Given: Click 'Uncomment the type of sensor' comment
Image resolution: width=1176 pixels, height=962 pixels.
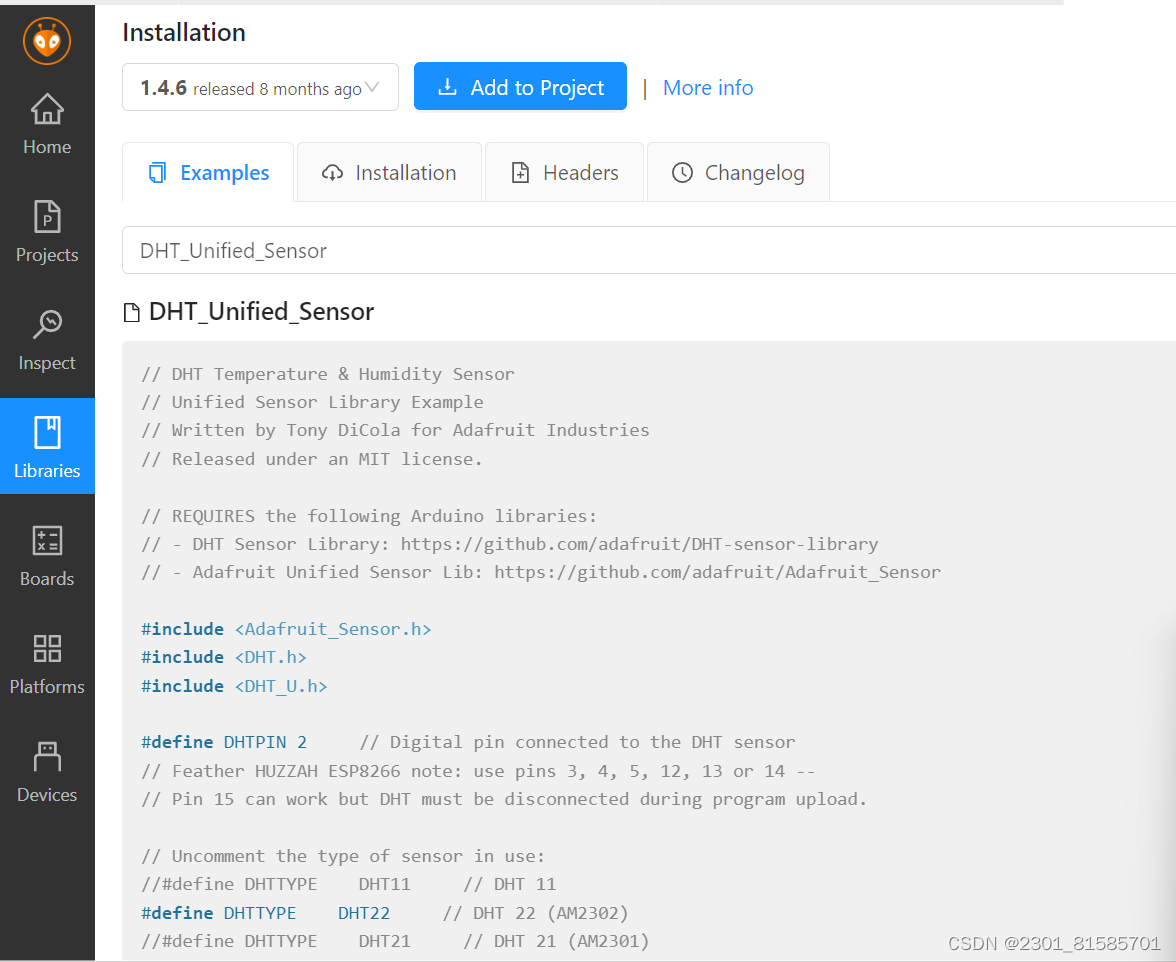Looking at the screenshot, I should pos(344,856).
